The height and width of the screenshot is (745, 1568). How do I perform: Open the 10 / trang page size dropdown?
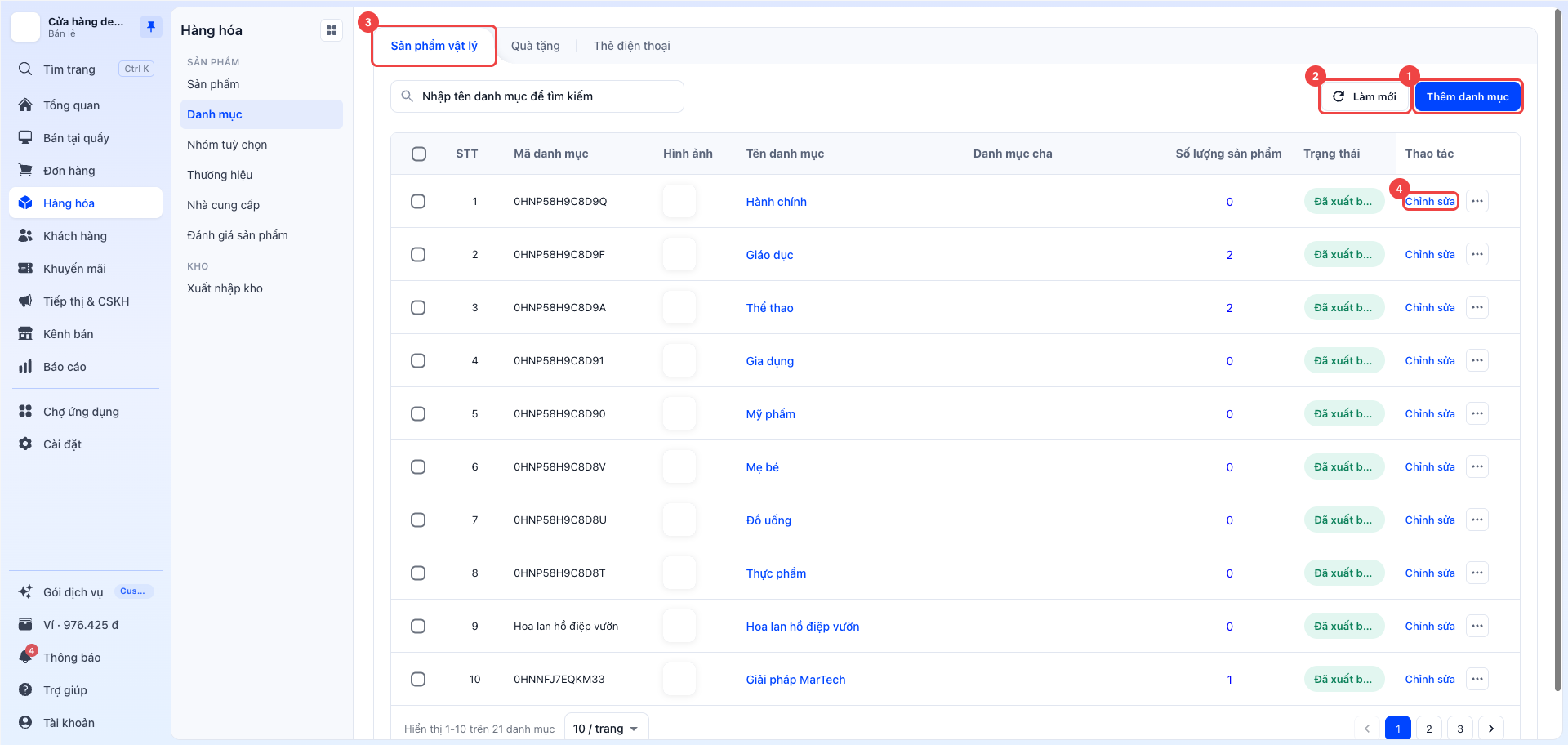click(606, 728)
